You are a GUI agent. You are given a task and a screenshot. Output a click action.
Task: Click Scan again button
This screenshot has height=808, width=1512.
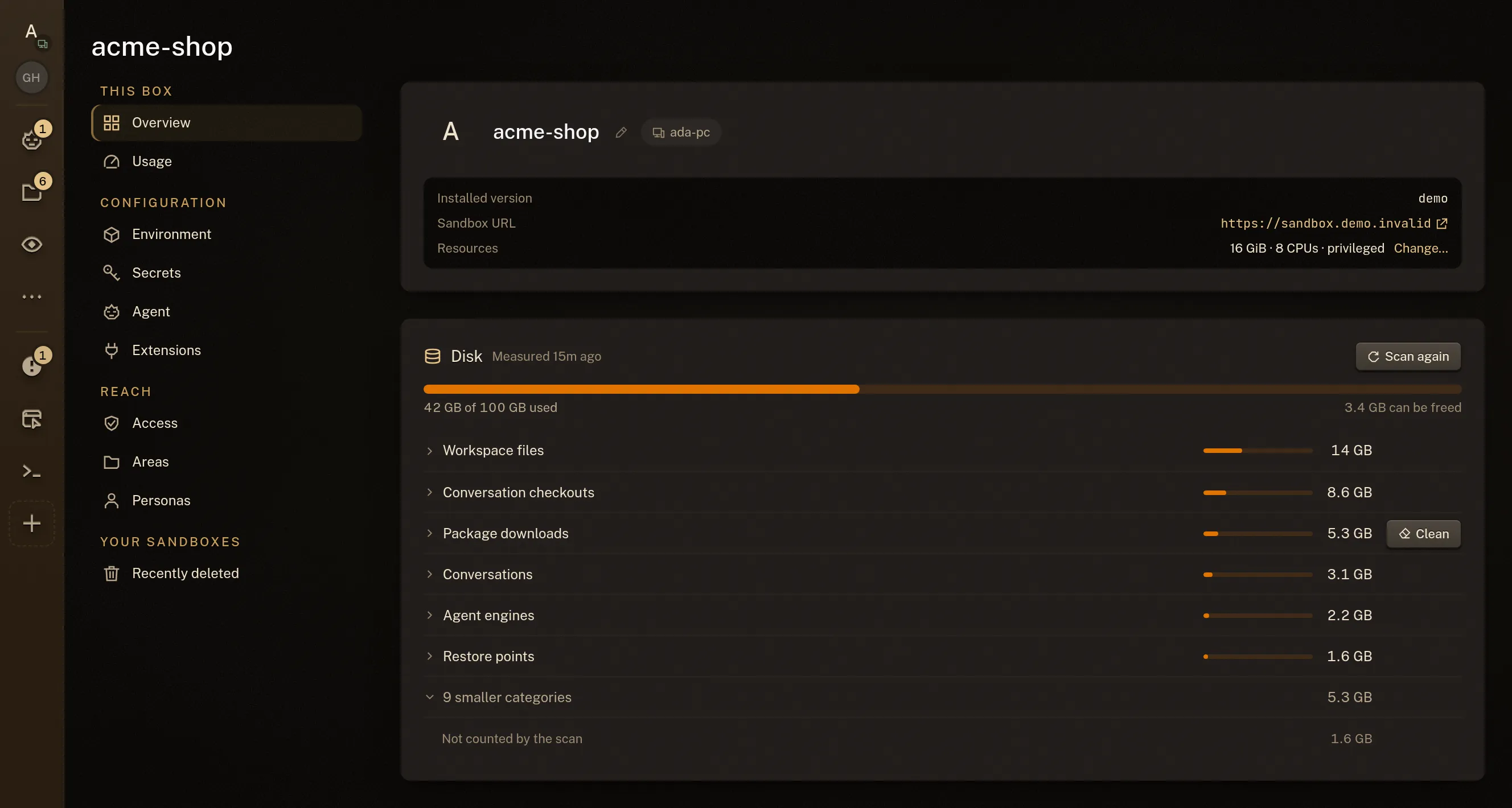click(x=1408, y=356)
